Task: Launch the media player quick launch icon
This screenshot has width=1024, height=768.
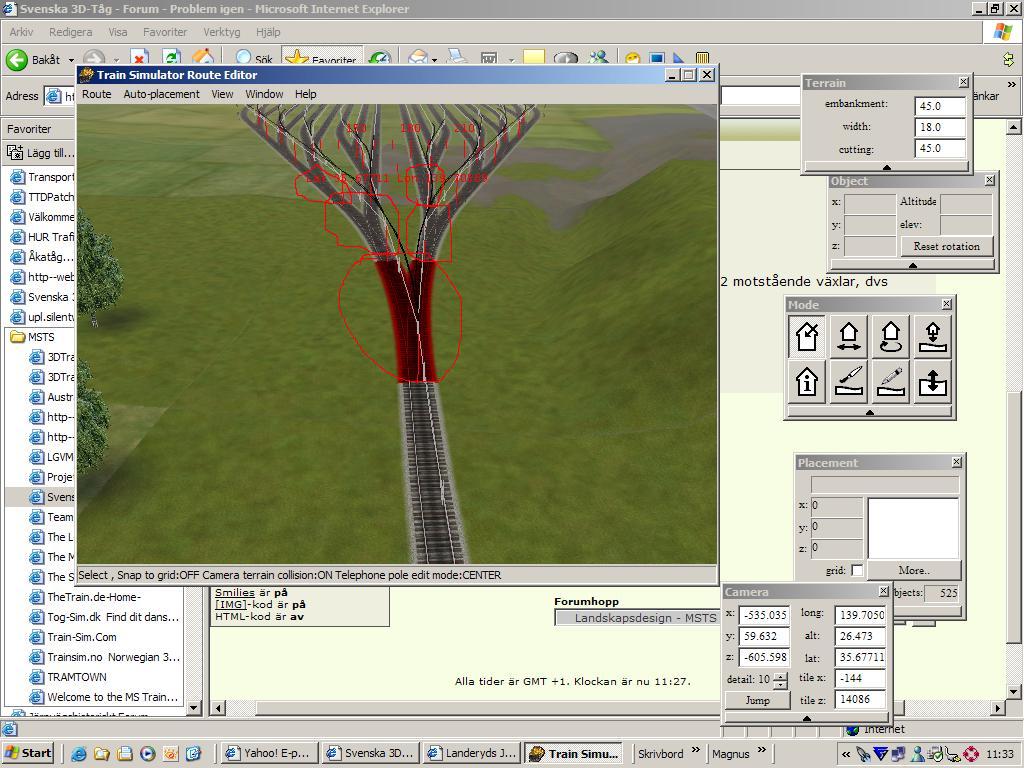Action: 148,754
